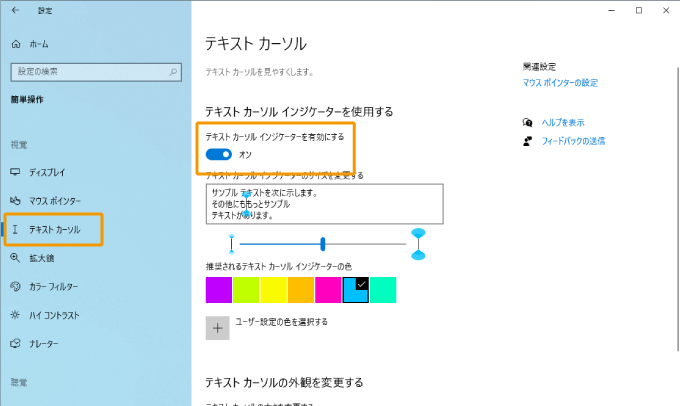680x406 pixels.
Task: Go back with the arrow icon
Action: point(15,10)
